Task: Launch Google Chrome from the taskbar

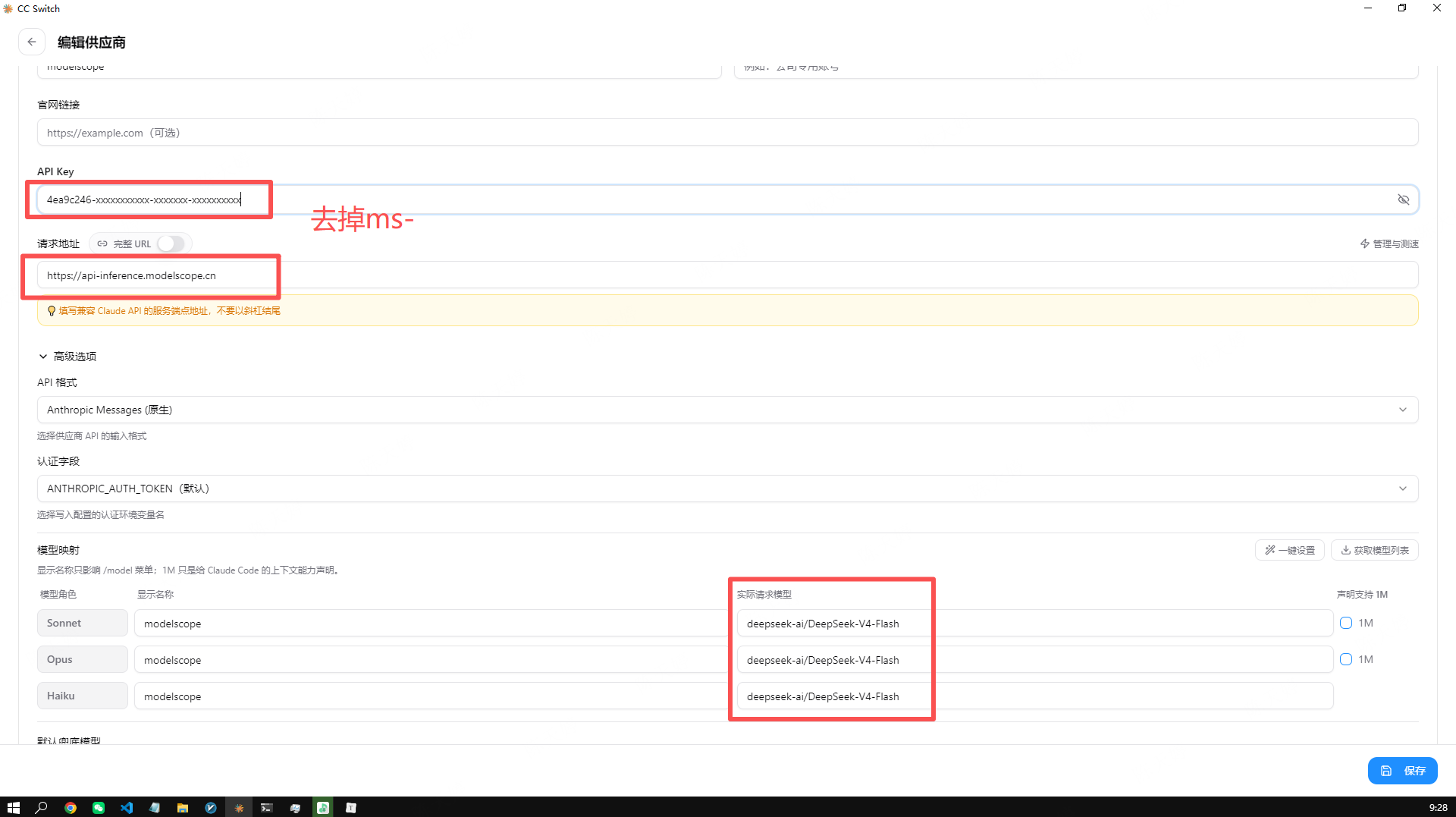Action: pos(71,808)
